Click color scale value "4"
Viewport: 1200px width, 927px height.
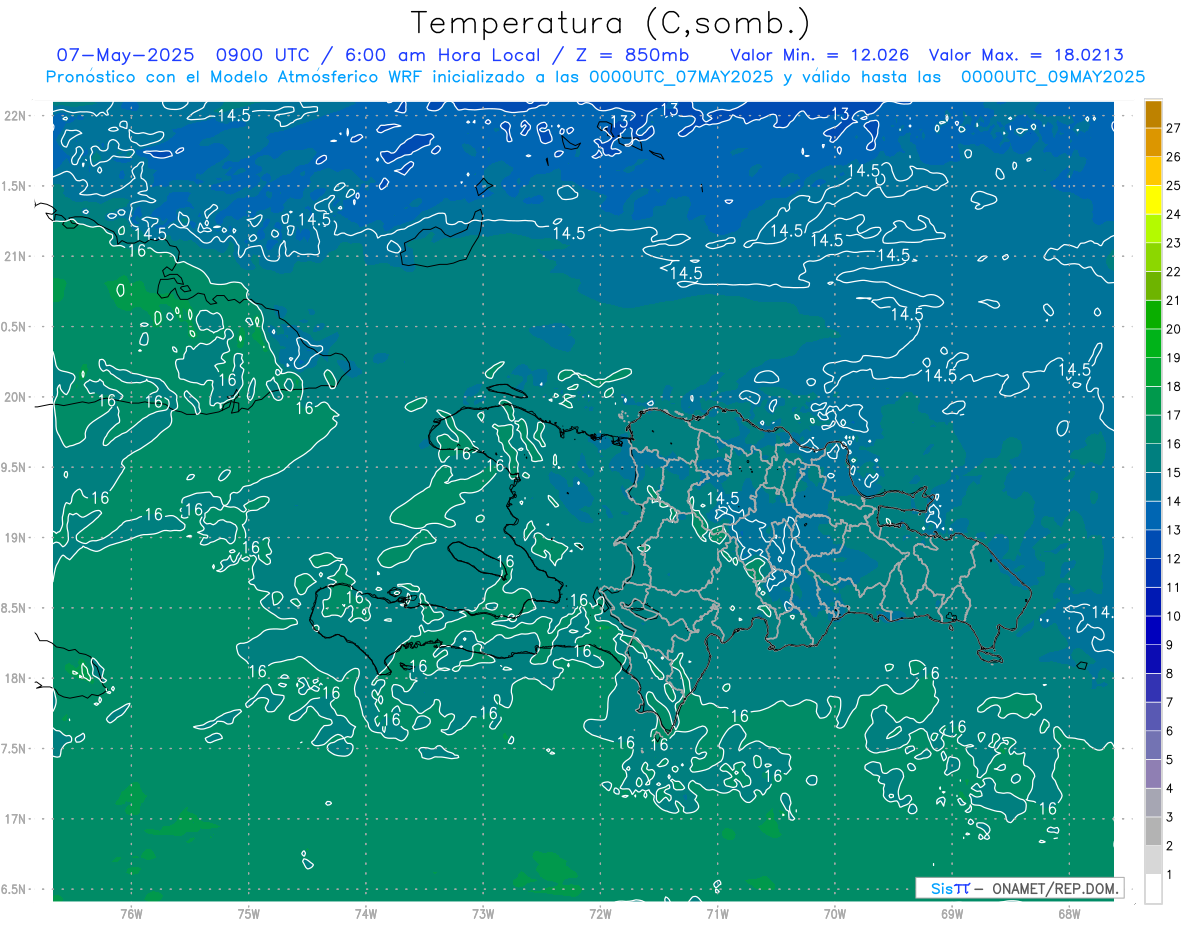[1171, 789]
